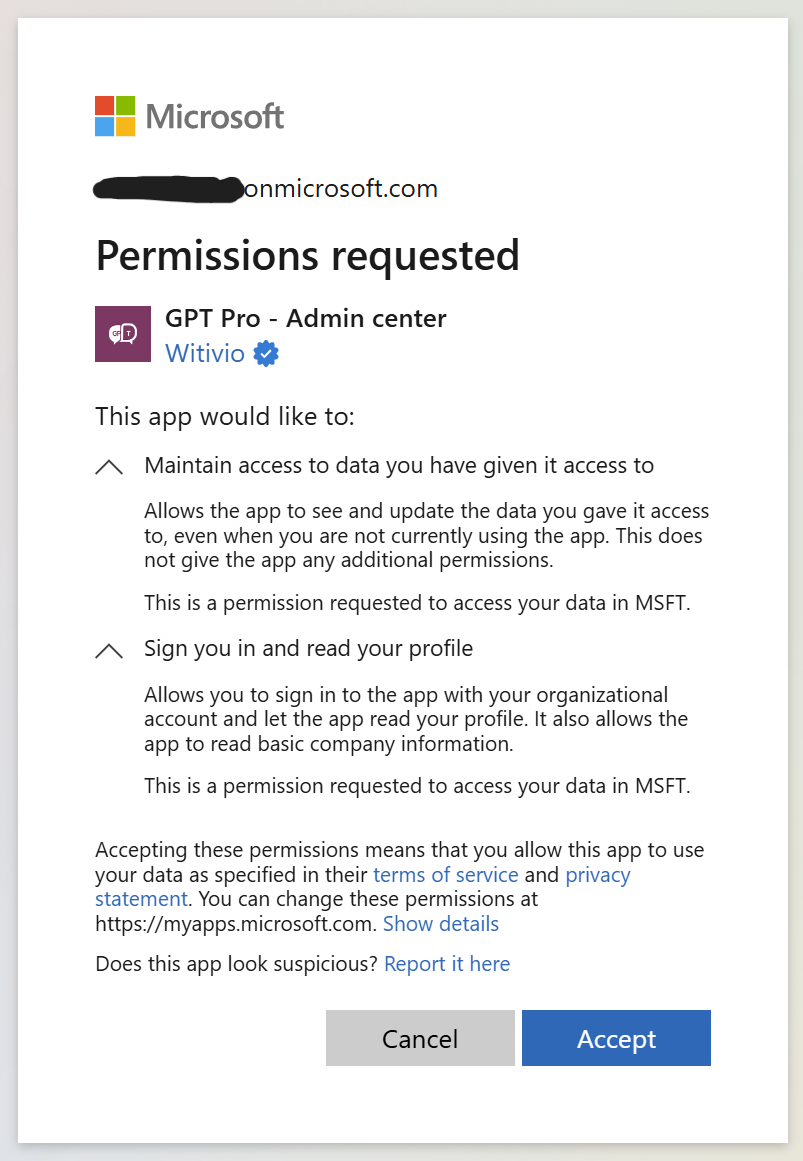Viewport: 803px width, 1161px height.
Task: Click the four-square Microsoft window icon
Action: [113, 115]
